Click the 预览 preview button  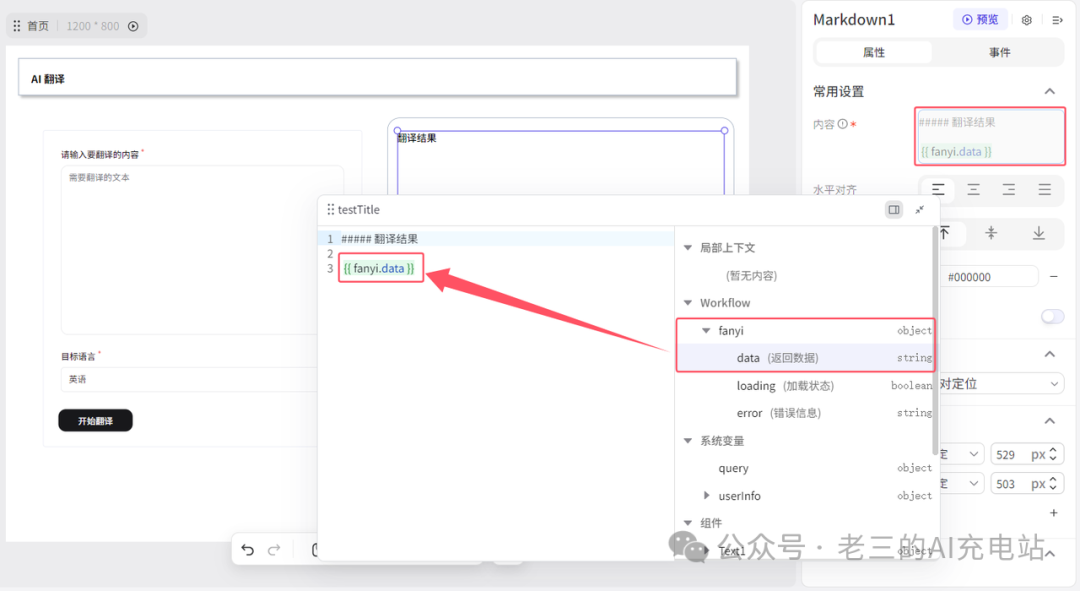pos(980,19)
